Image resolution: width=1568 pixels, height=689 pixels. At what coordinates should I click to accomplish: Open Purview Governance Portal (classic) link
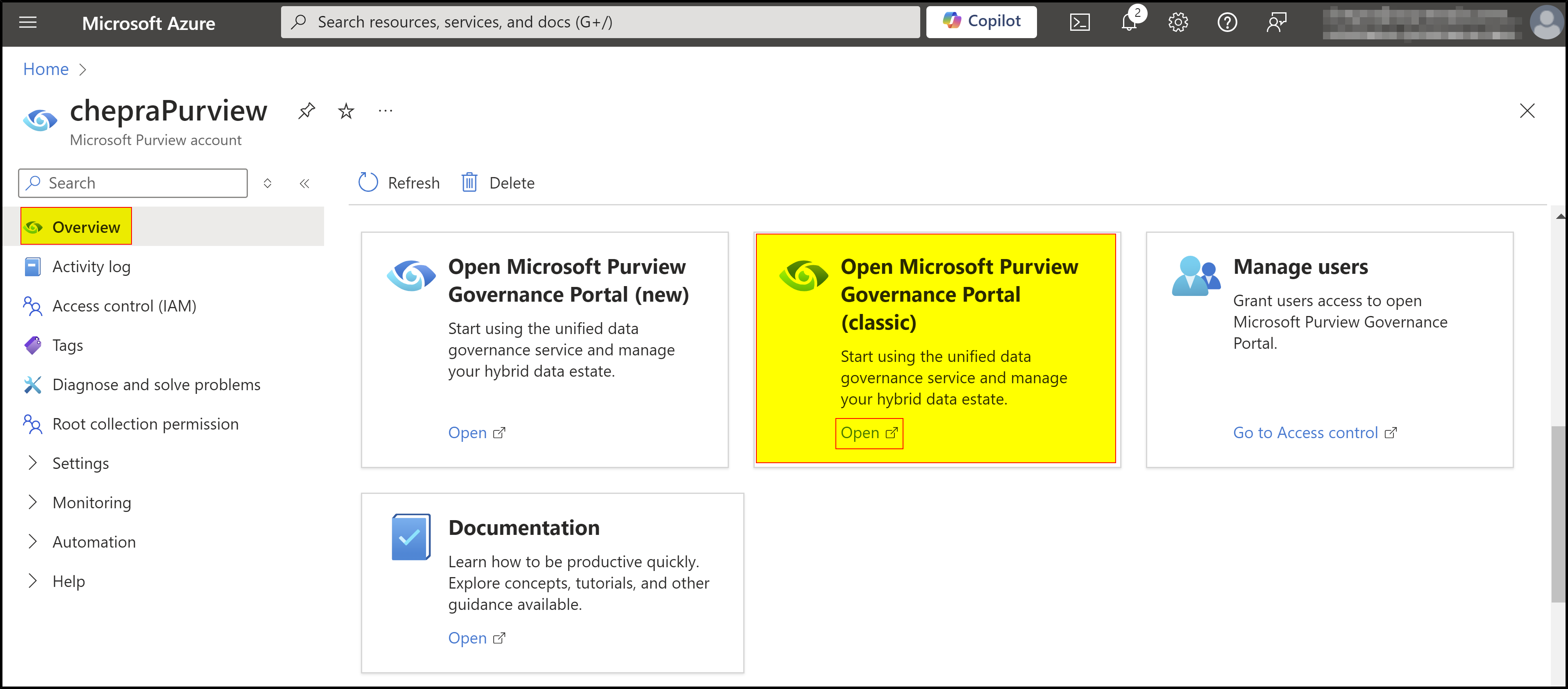click(x=869, y=433)
